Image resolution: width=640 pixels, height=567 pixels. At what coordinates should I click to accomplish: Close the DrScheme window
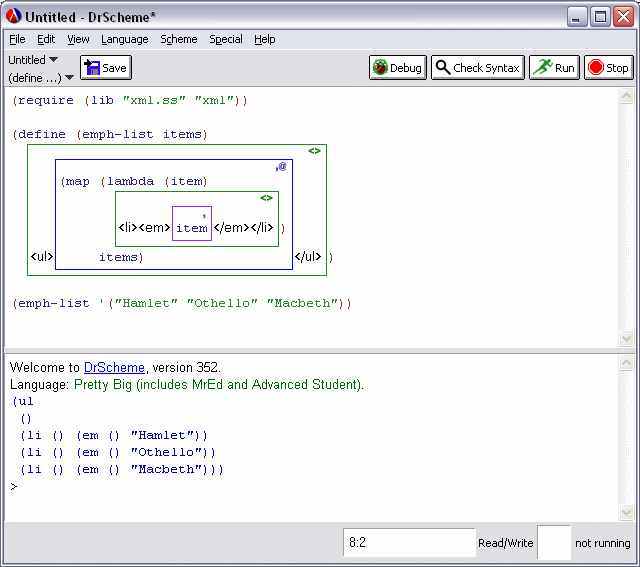[x=624, y=17]
